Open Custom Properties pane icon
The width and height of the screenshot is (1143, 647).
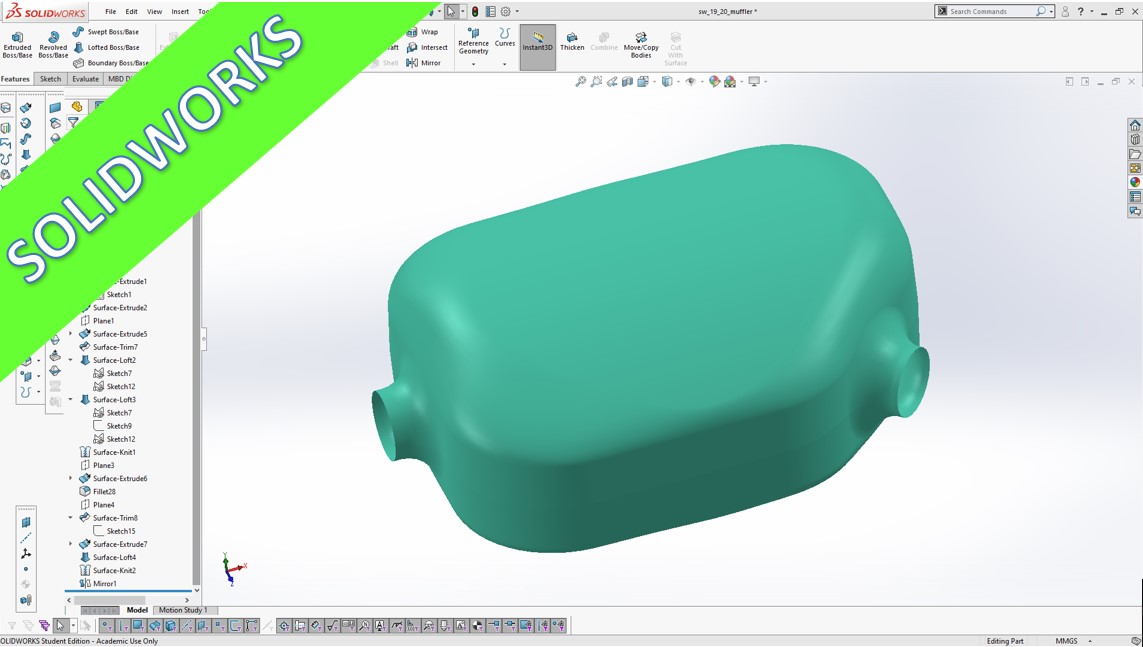click(x=1135, y=197)
